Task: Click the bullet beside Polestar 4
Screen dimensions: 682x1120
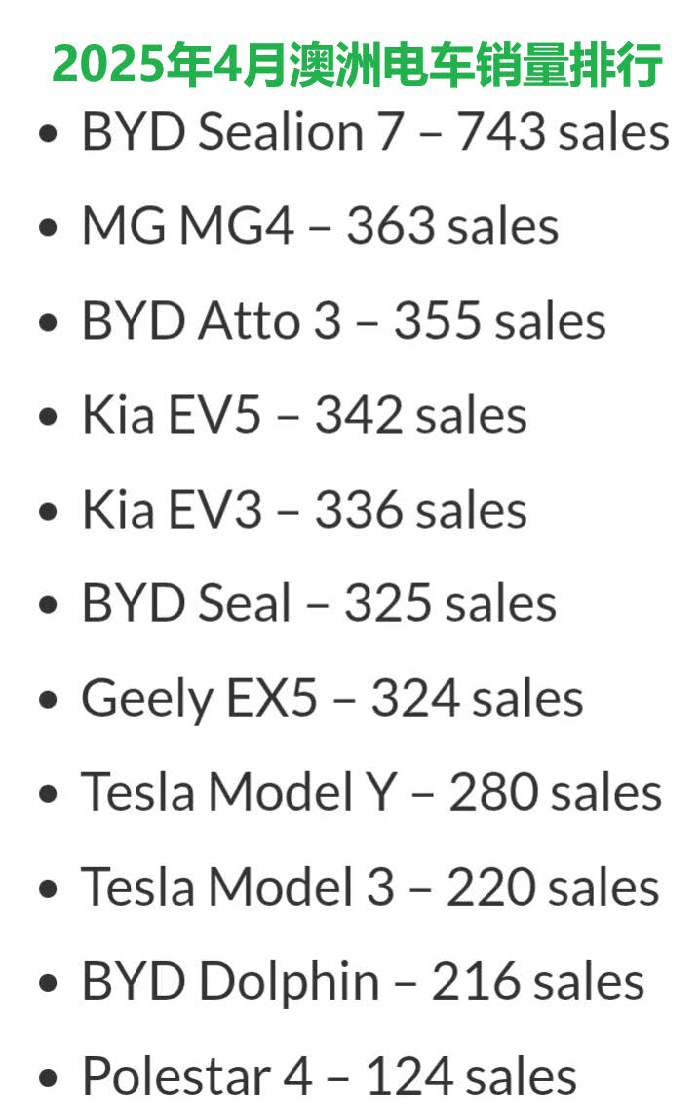Action: click(48, 1077)
